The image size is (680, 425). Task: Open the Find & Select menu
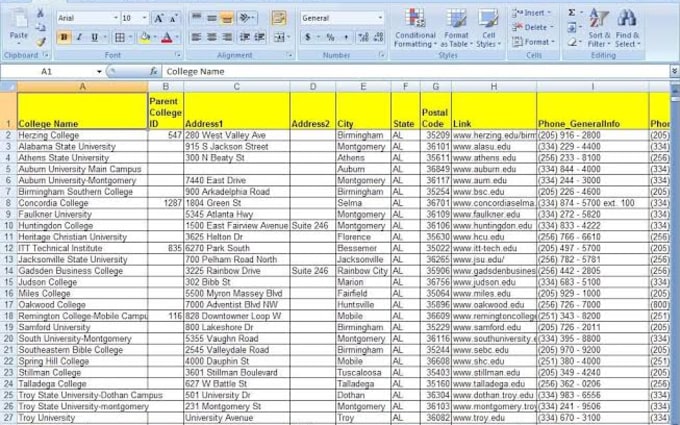pyautogui.click(x=627, y=28)
